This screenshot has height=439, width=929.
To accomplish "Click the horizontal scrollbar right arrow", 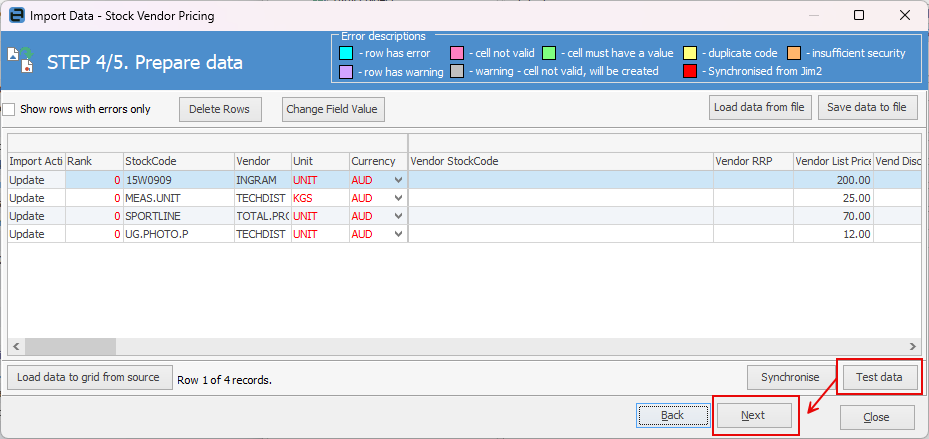I will point(914,346).
